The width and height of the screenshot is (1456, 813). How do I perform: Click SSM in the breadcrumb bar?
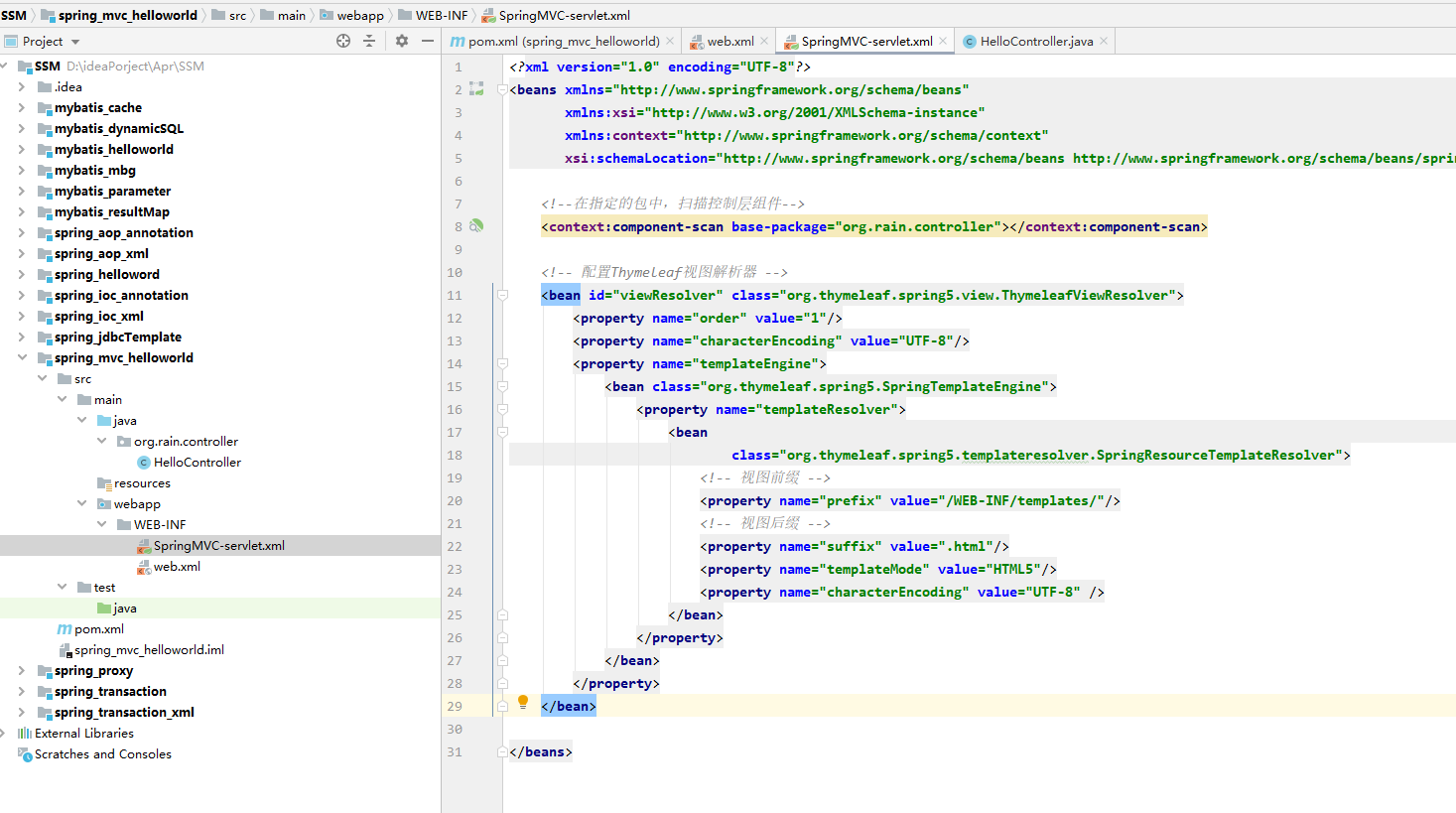pyautogui.click(x=14, y=15)
